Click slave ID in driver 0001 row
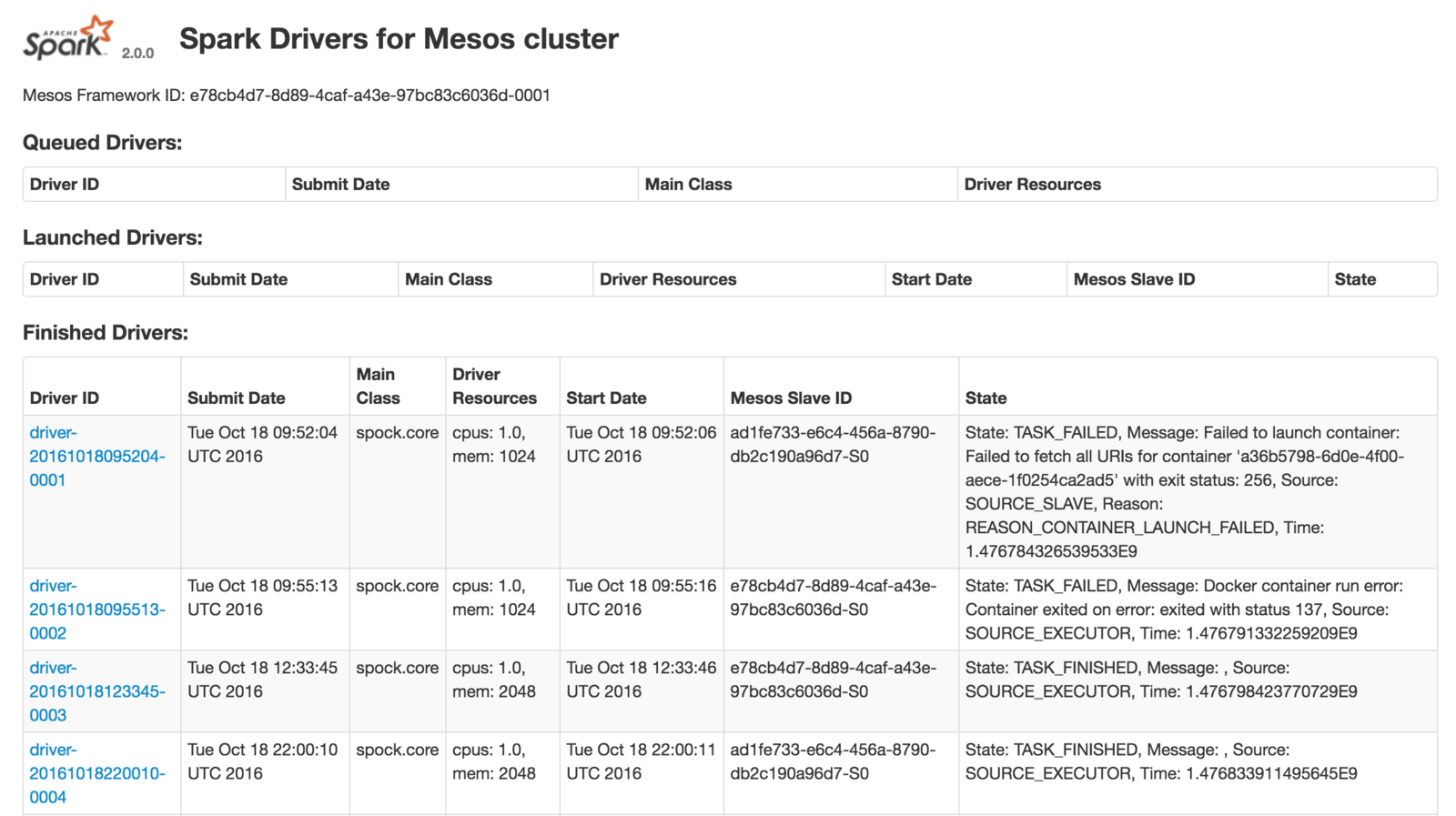 click(833, 445)
